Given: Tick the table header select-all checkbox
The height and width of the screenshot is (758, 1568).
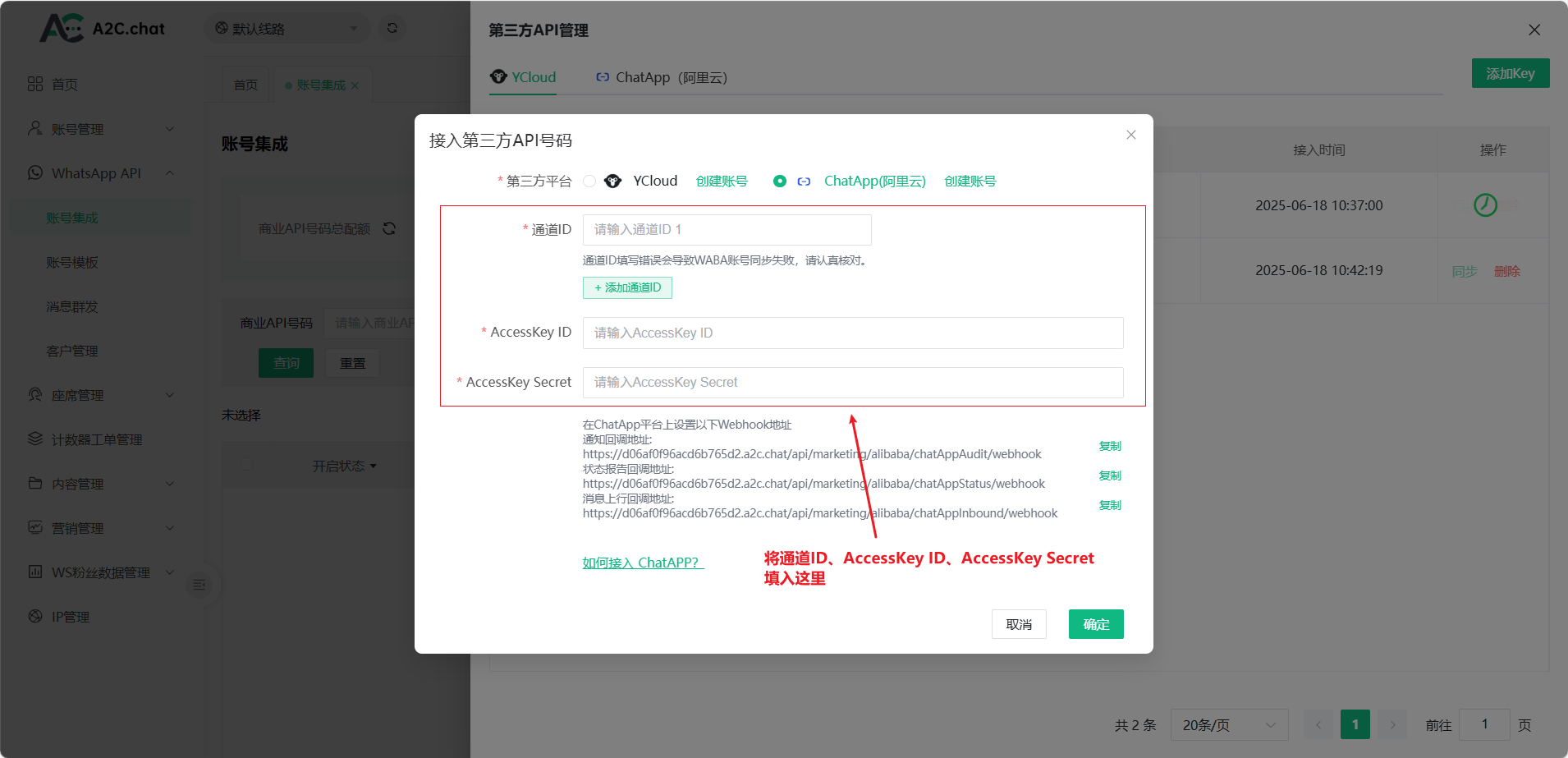Looking at the screenshot, I should [x=245, y=465].
